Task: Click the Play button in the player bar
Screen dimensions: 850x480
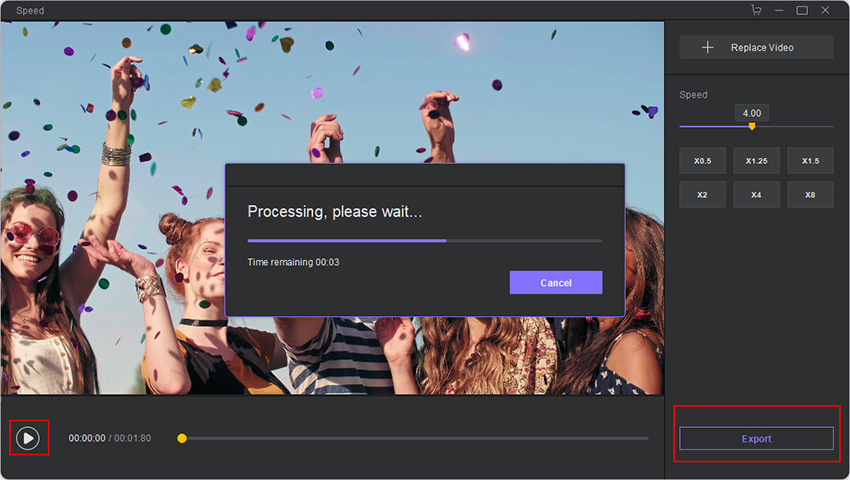Action: pyautogui.click(x=28, y=438)
